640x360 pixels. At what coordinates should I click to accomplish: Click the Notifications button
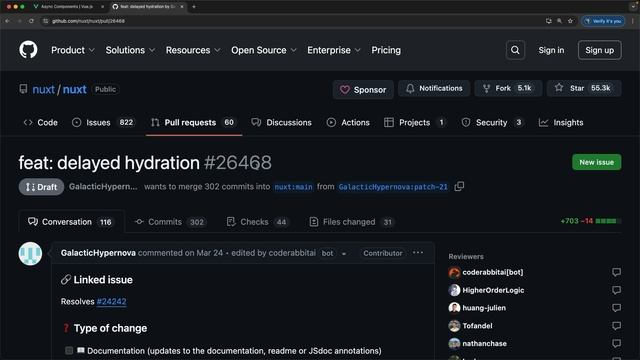tap(434, 88)
